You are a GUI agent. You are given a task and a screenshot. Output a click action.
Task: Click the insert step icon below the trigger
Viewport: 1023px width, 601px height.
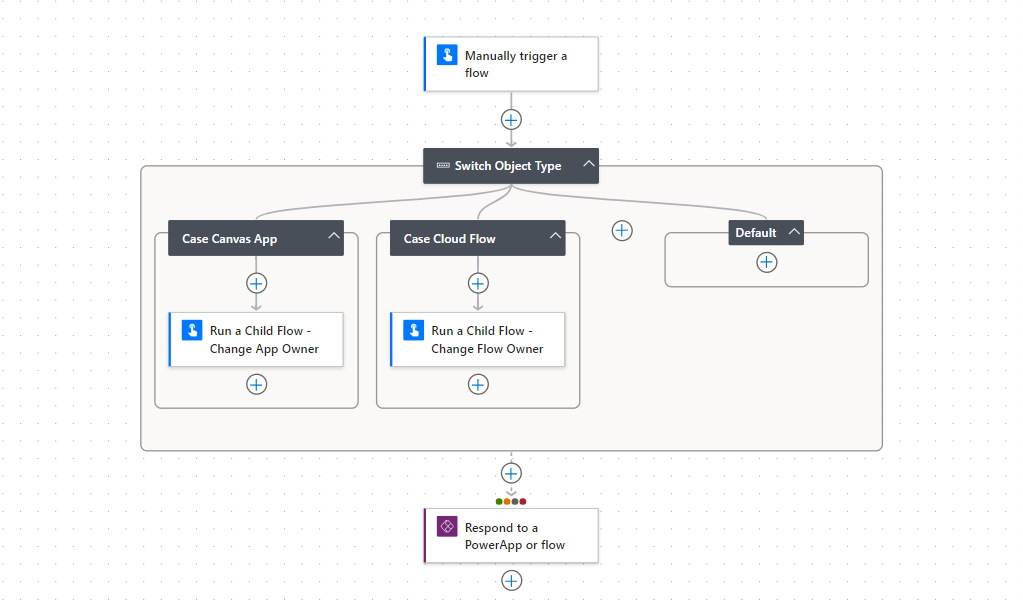[x=511, y=119]
